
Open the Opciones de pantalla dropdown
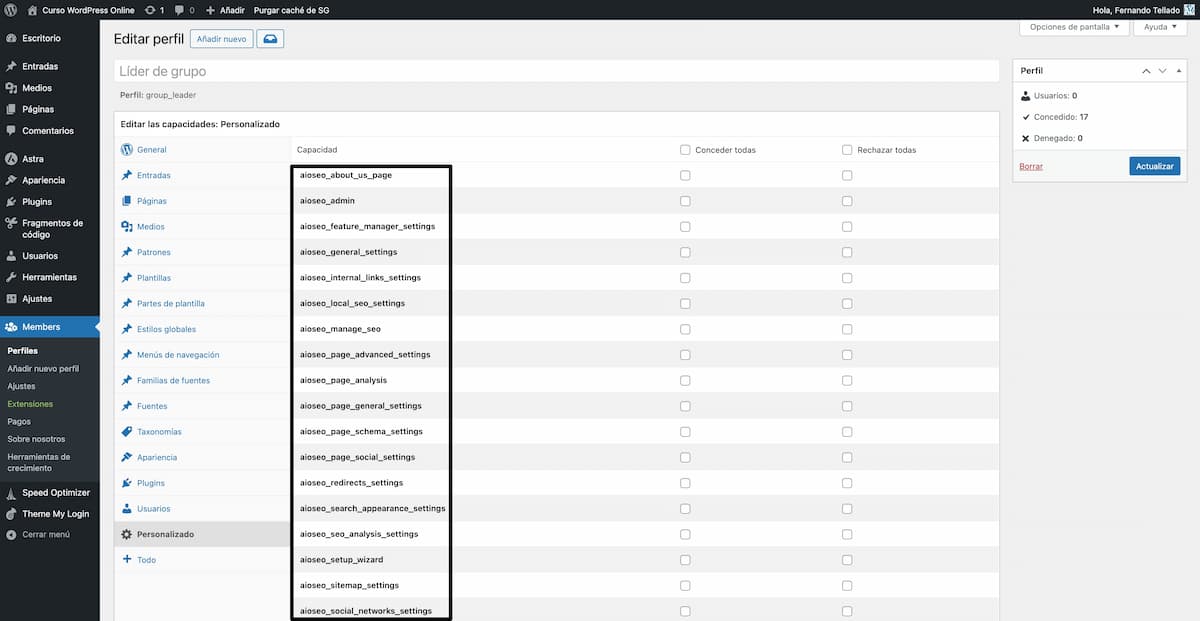coord(1074,27)
